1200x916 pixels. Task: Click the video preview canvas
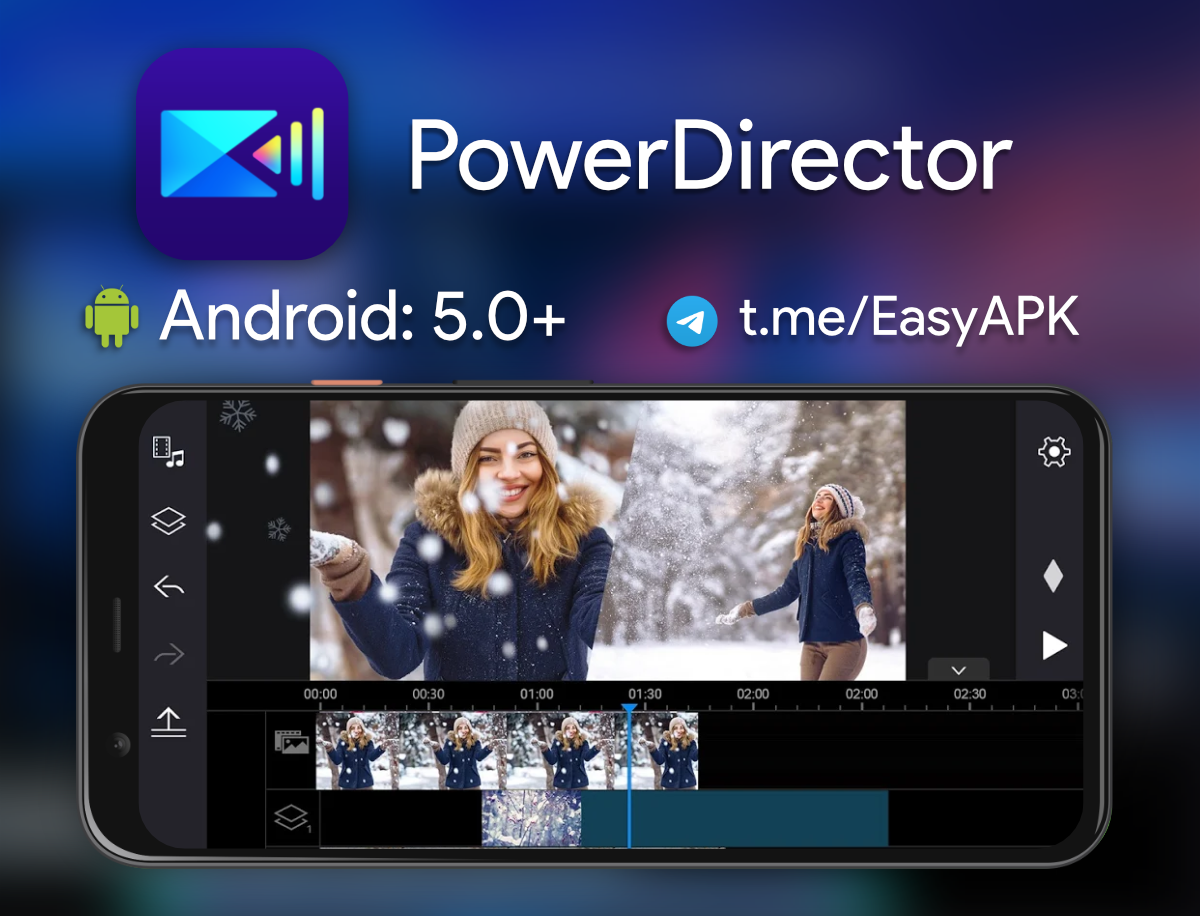607,540
